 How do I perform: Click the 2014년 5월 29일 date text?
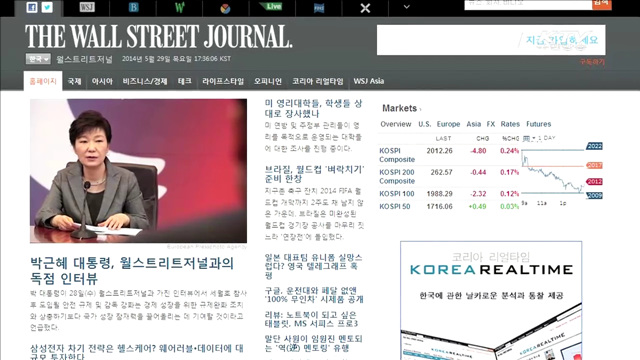176,59
